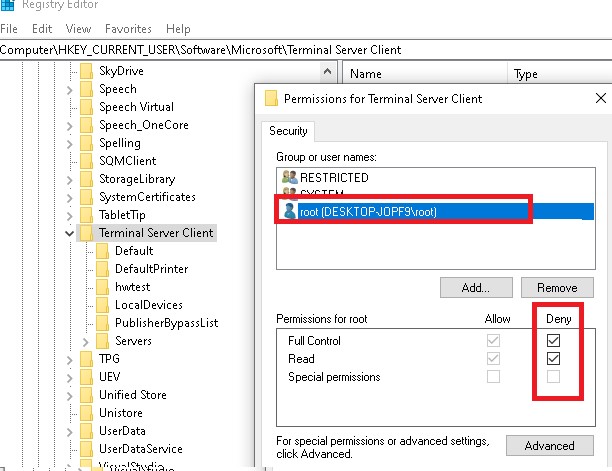Collapse the Terminal Server Client key
The height and width of the screenshot is (471, 612).
click(x=69, y=233)
